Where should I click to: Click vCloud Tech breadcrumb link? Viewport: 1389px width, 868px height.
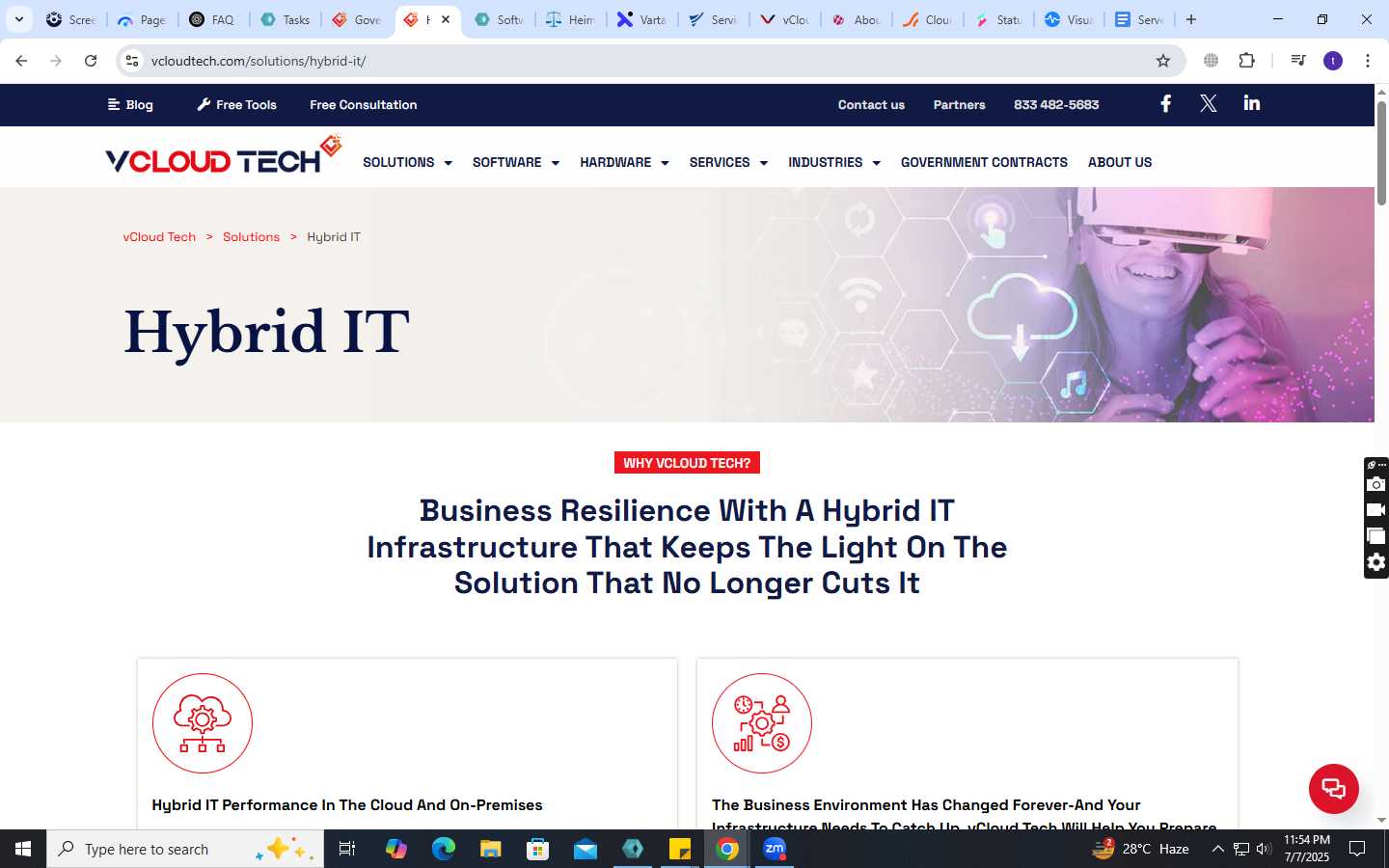[159, 236]
